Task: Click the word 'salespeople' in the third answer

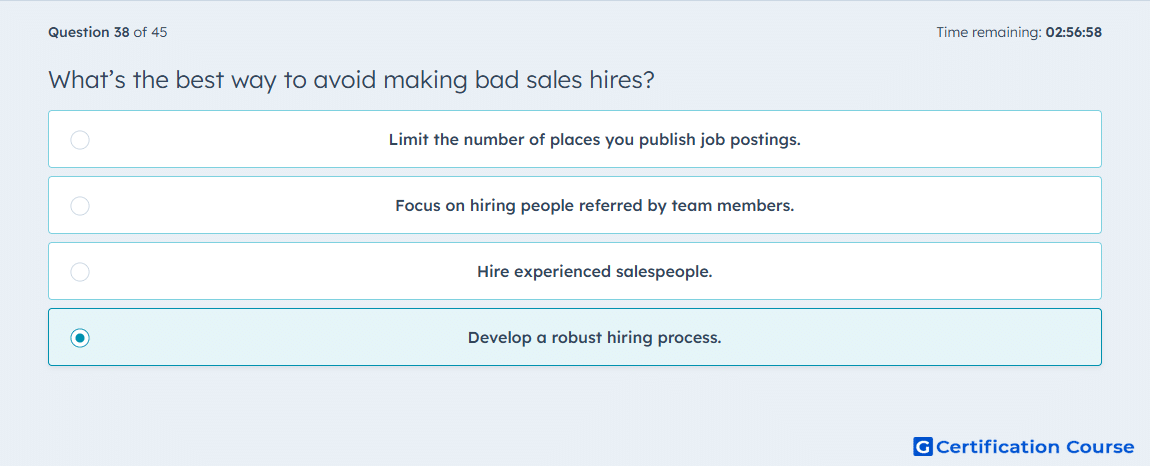Action: tap(662, 272)
